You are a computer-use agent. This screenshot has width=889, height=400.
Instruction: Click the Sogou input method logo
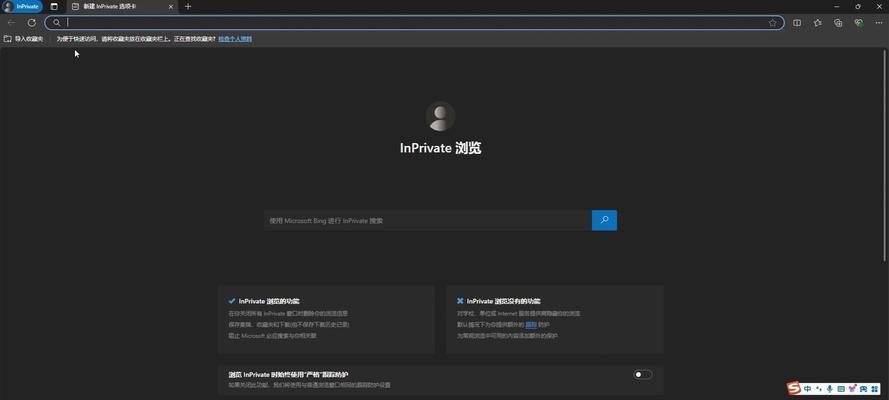point(794,388)
